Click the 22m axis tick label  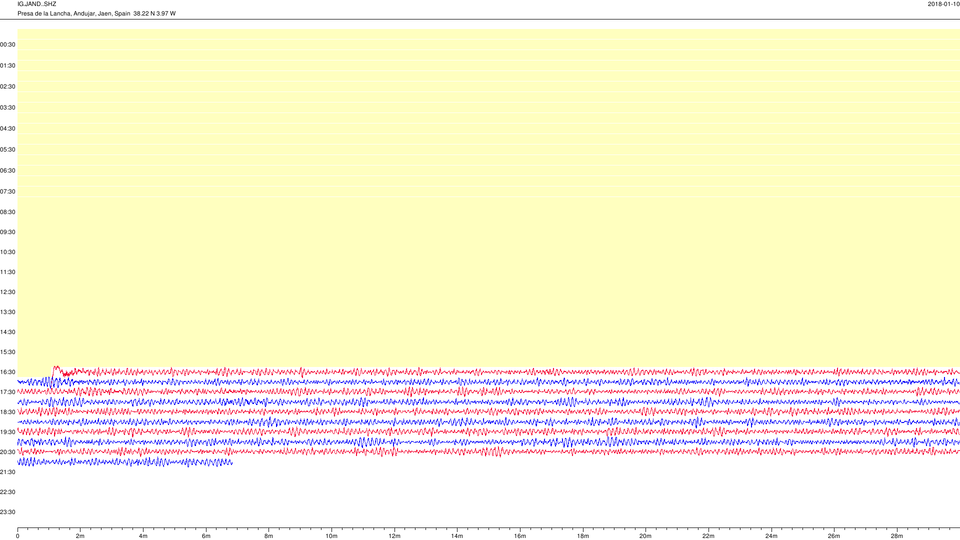point(708,536)
